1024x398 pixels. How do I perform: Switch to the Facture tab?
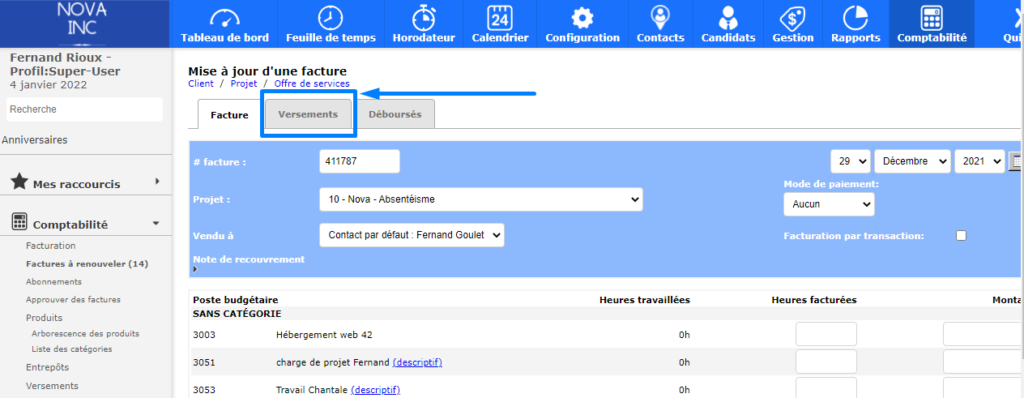tap(229, 115)
